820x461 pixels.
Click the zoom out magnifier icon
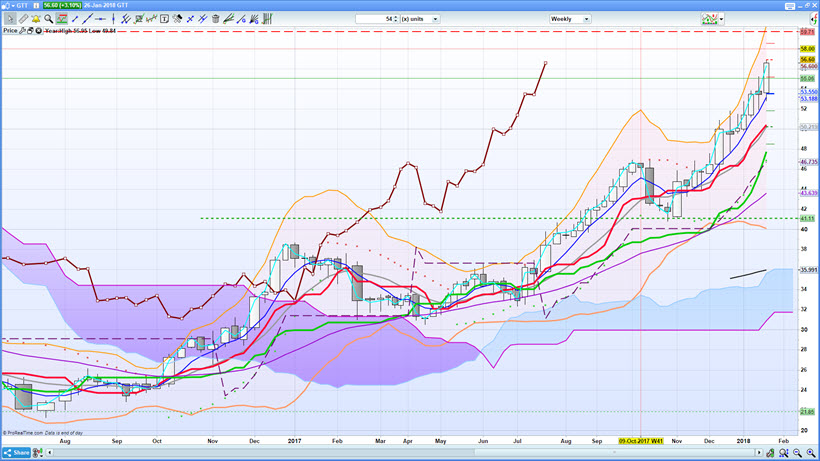click(x=797, y=453)
